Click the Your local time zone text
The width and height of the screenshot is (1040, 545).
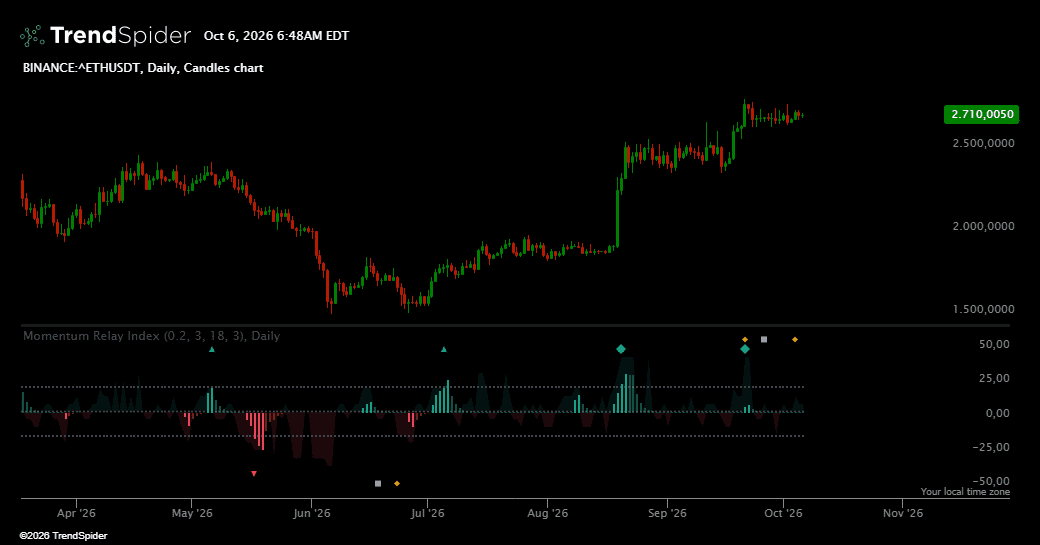coord(965,492)
